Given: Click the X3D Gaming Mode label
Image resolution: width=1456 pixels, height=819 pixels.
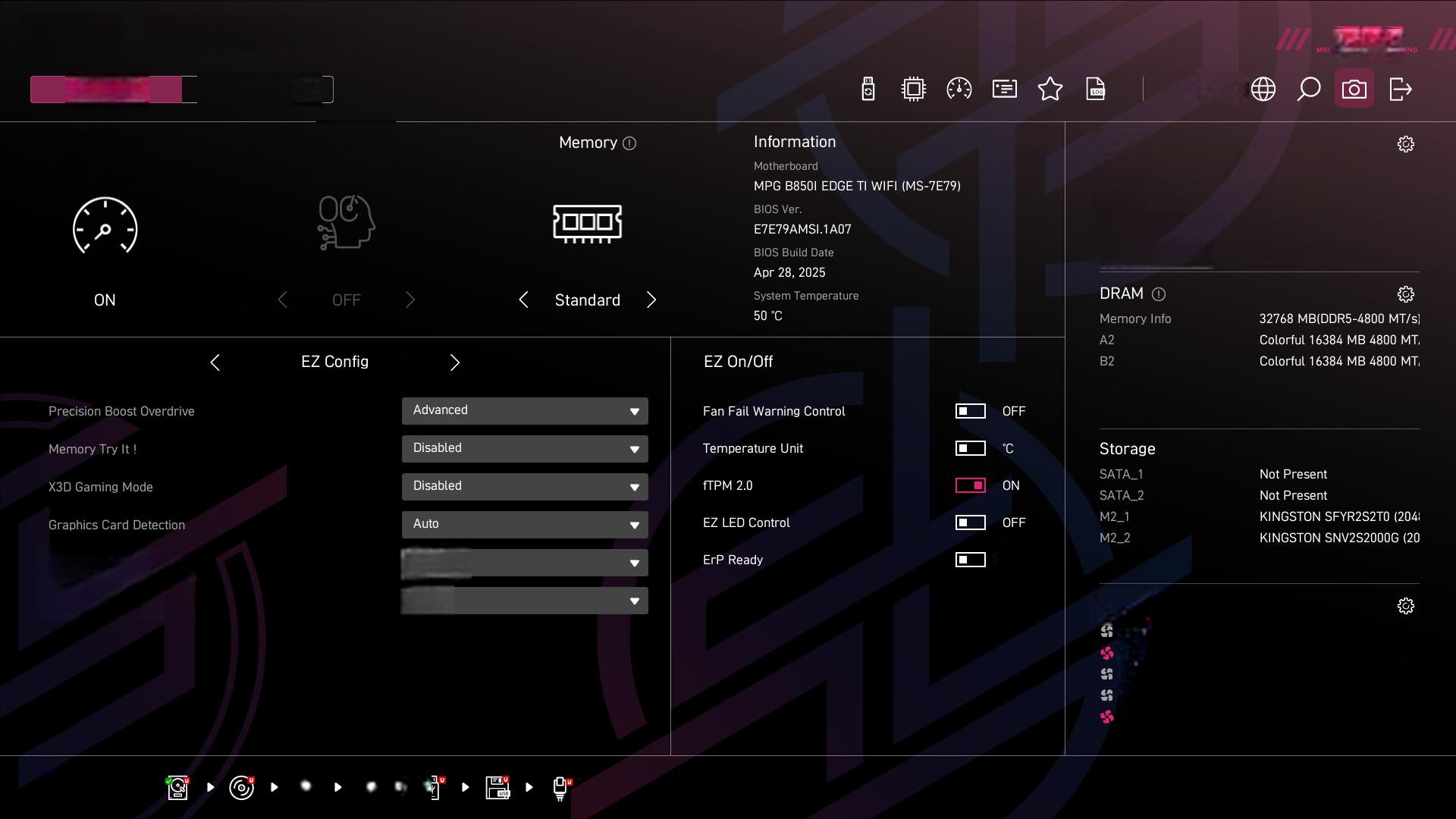Looking at the screenshot, I should 100,487.
